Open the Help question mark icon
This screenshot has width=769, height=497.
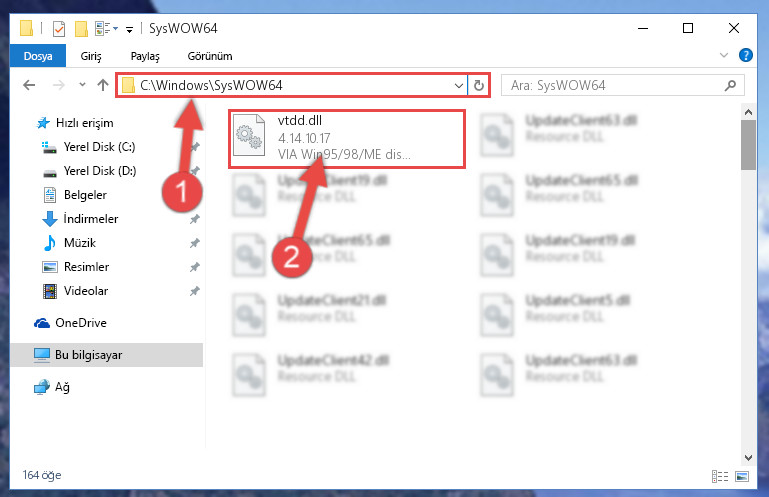pyautogui.click(x=745, y=55)
